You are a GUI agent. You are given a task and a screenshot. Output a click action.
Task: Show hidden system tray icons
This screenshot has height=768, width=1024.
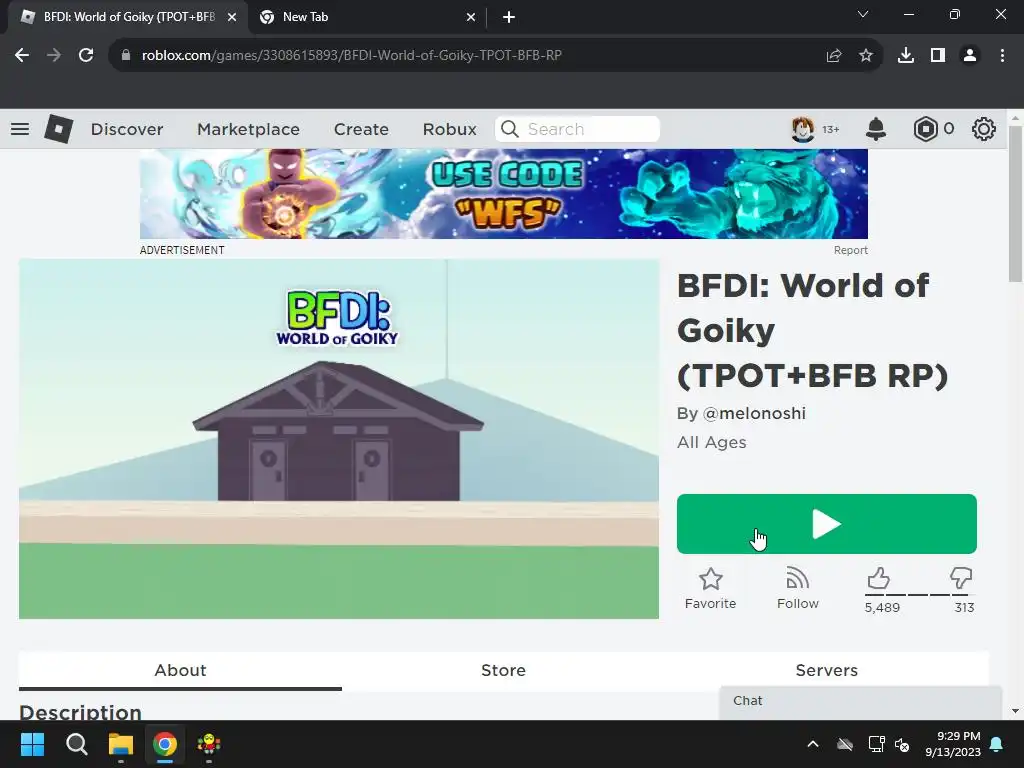(x=813, y=744)
